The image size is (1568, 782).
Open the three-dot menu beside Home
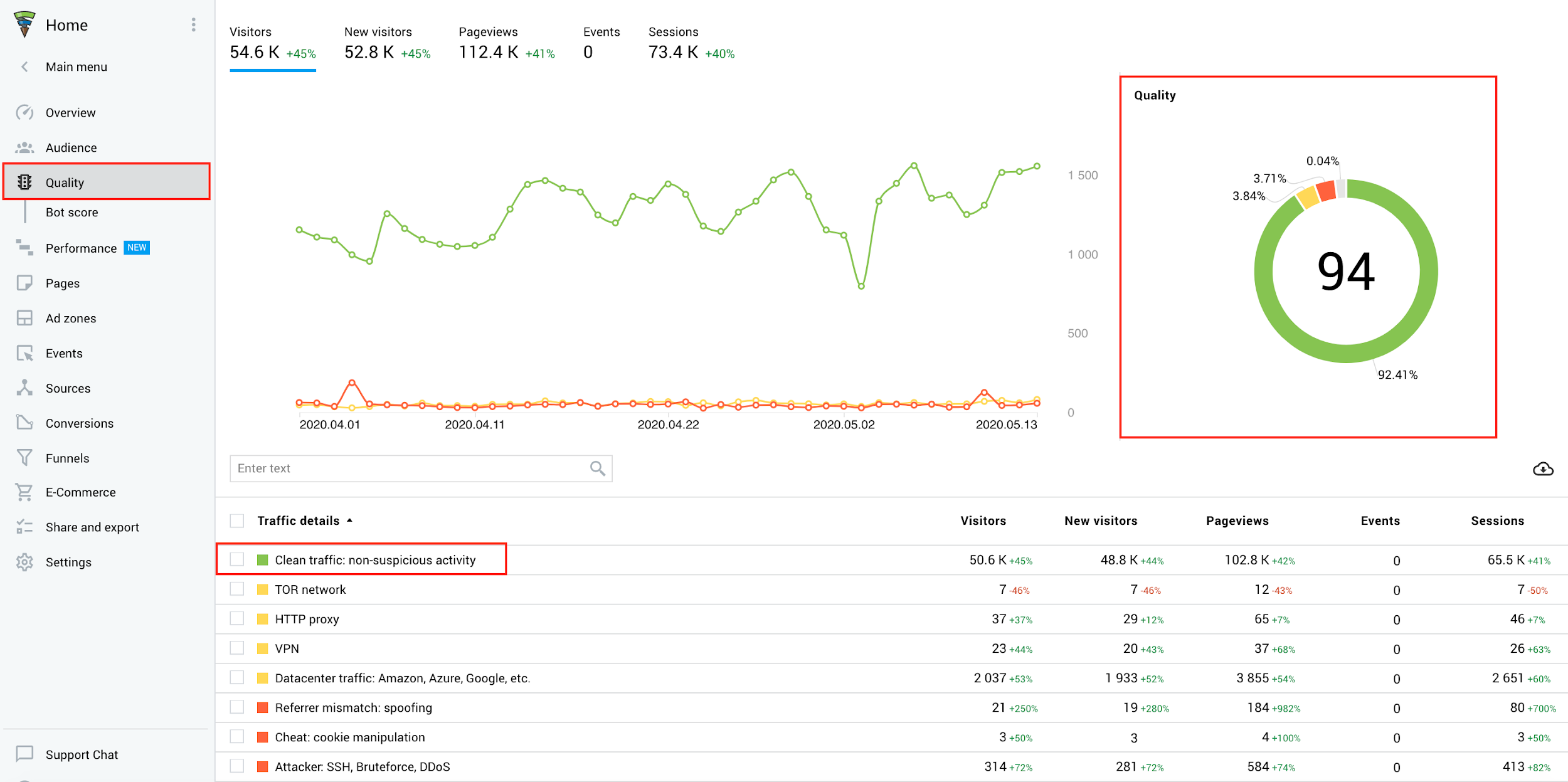pos(193,25)
